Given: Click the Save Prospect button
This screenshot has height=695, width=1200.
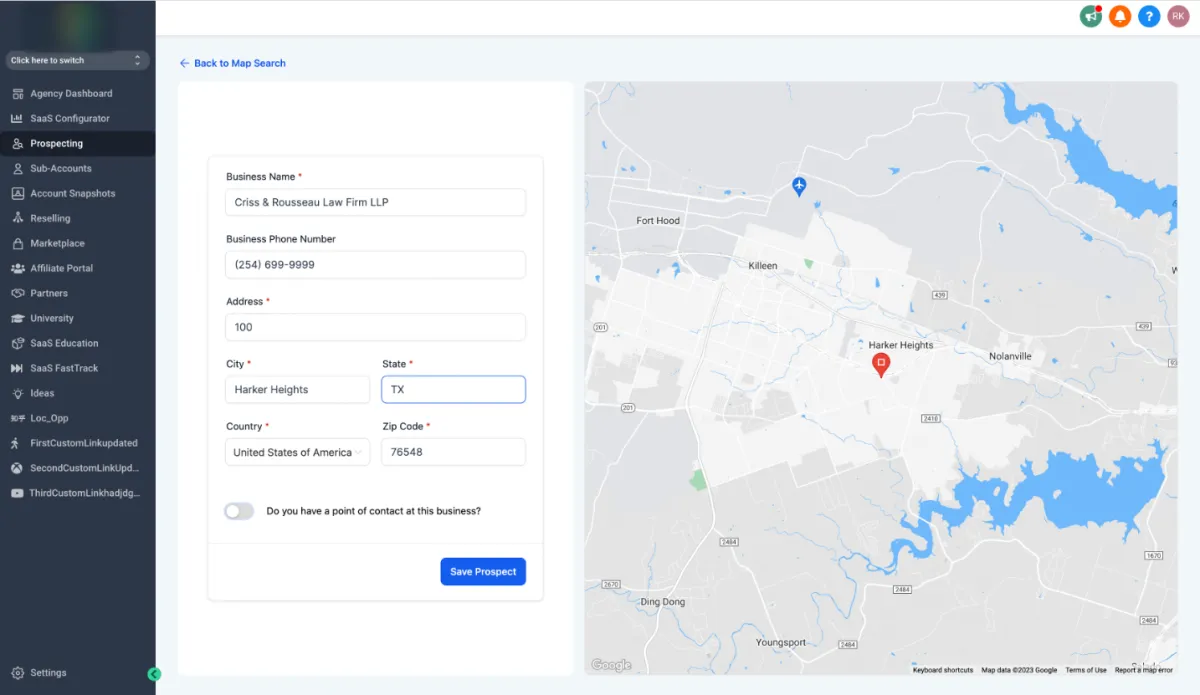Looking at the screenshot, I should point(483,572).
